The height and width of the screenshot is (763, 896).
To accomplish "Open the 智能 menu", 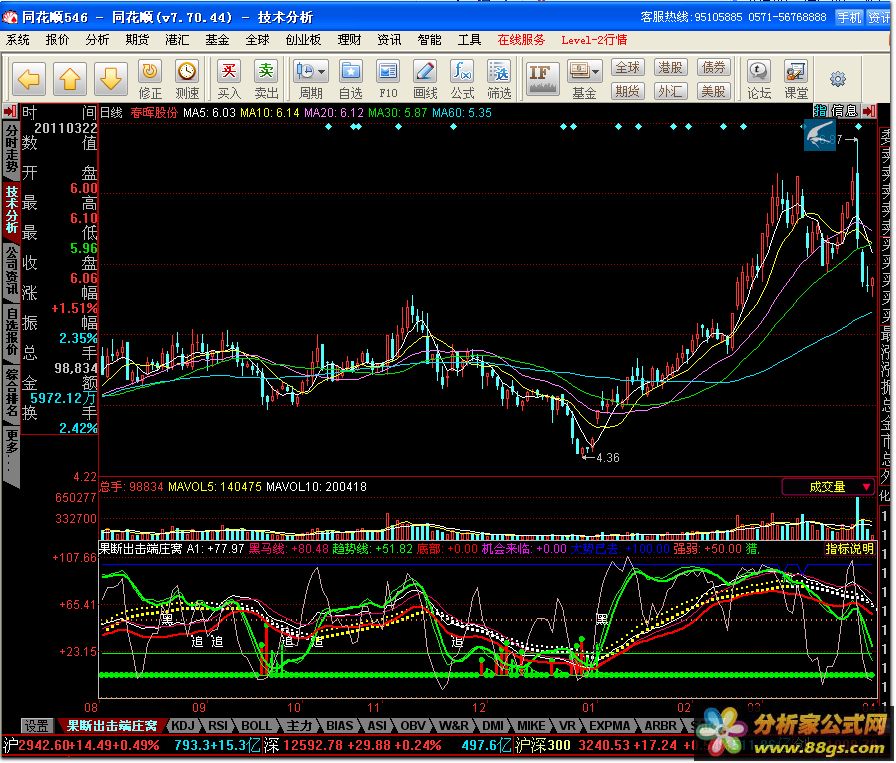I will pyautogui.click(x=429, y=40).
